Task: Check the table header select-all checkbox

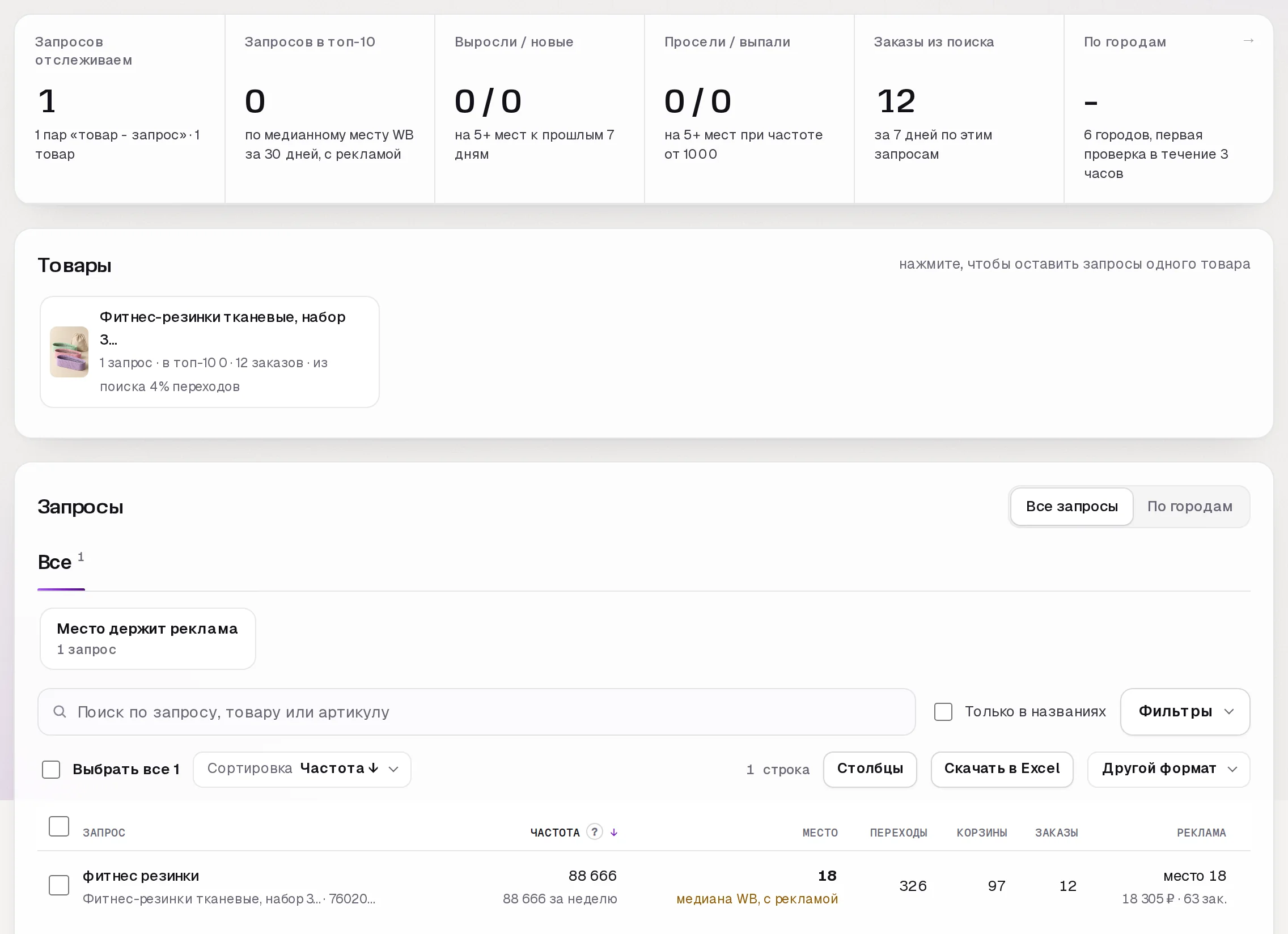Action: click(59, 827)
